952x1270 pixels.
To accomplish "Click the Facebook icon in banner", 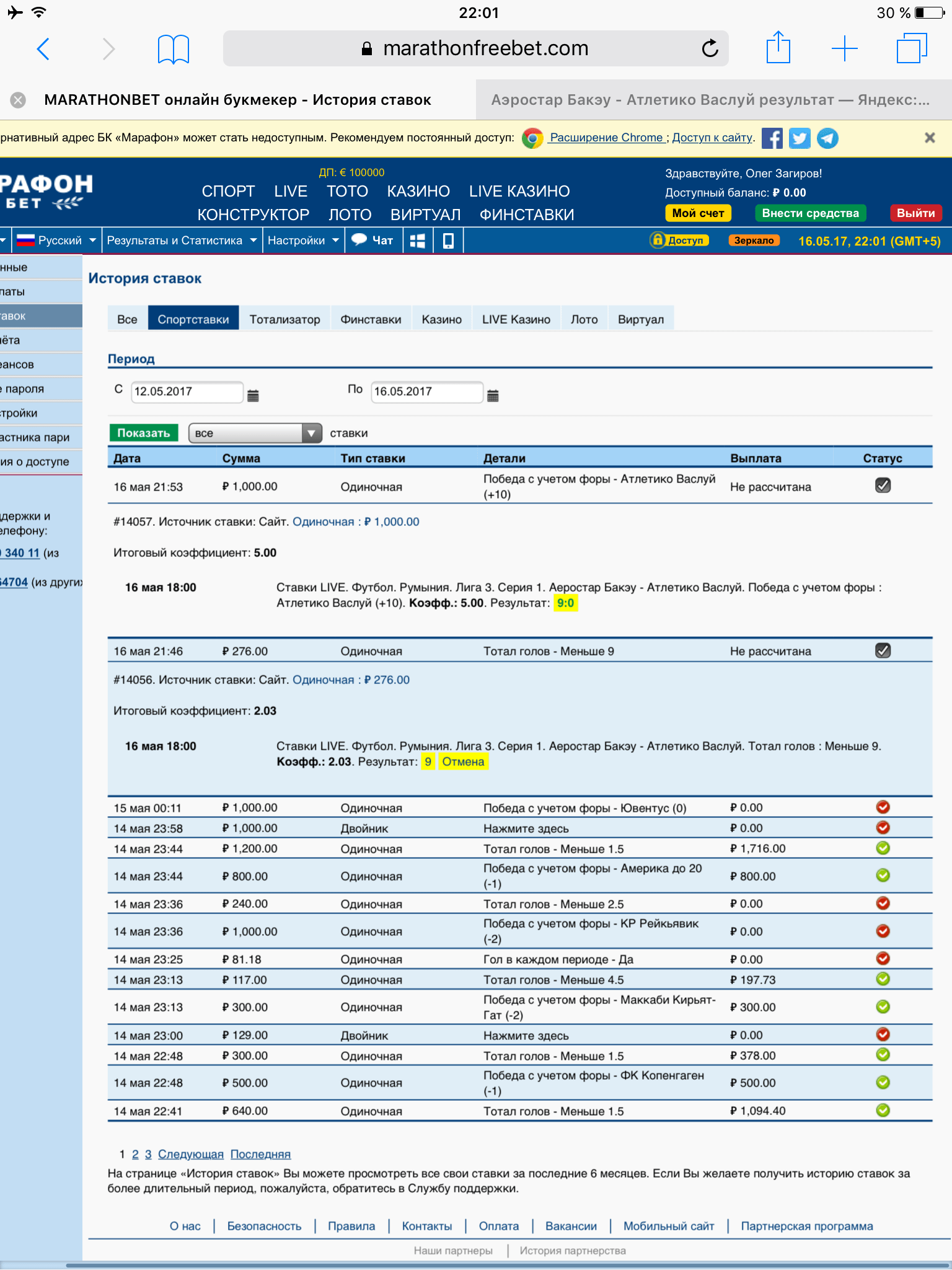I will pos(772,138).
